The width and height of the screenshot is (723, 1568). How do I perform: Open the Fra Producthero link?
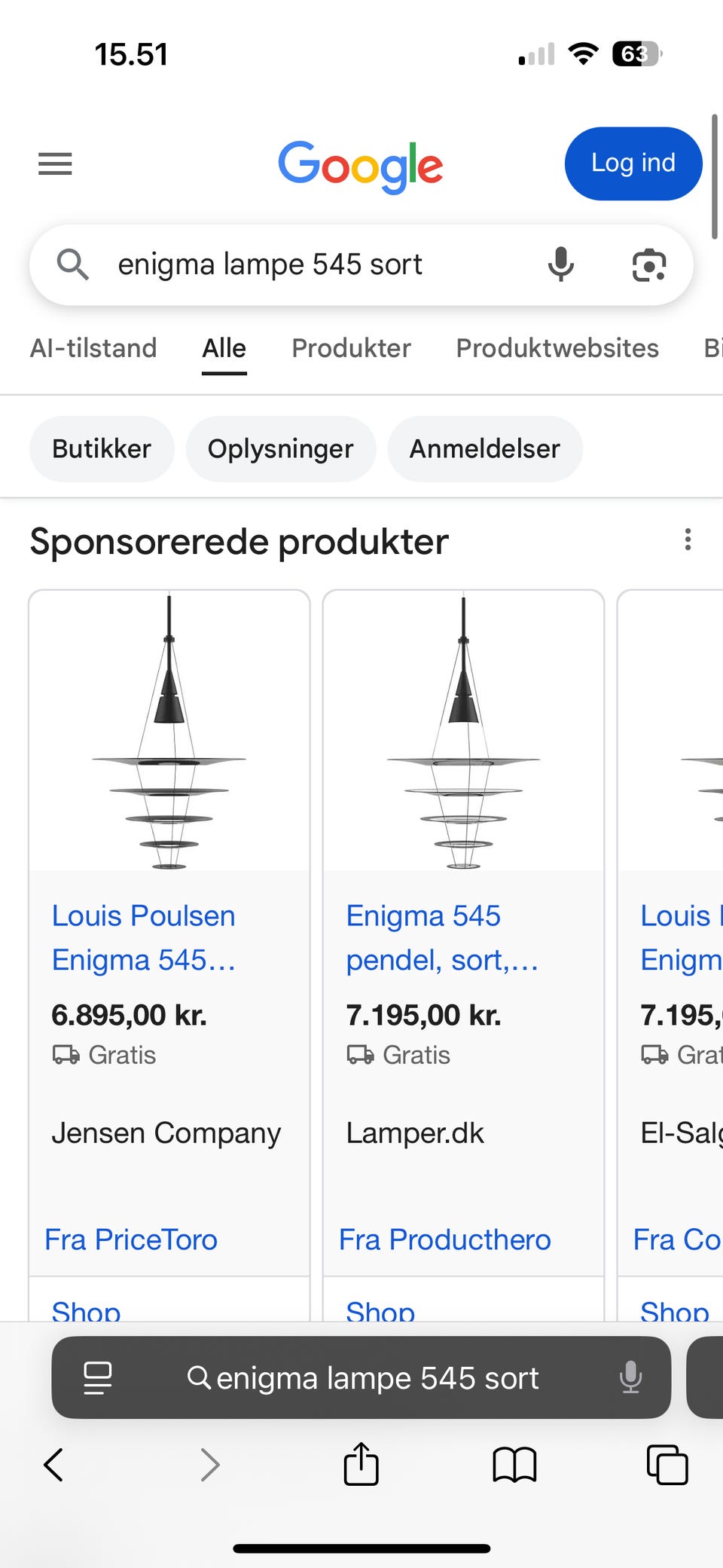(444, 1239)
